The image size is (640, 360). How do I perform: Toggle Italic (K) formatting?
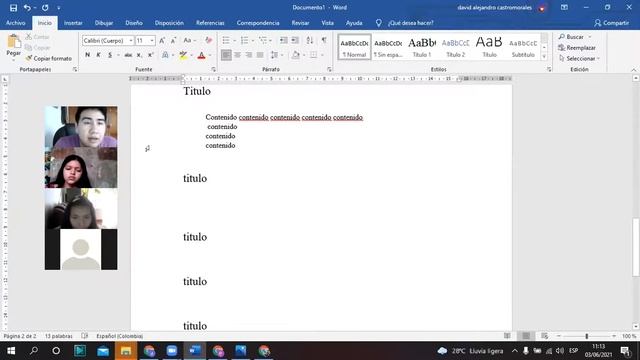(98, 55)
